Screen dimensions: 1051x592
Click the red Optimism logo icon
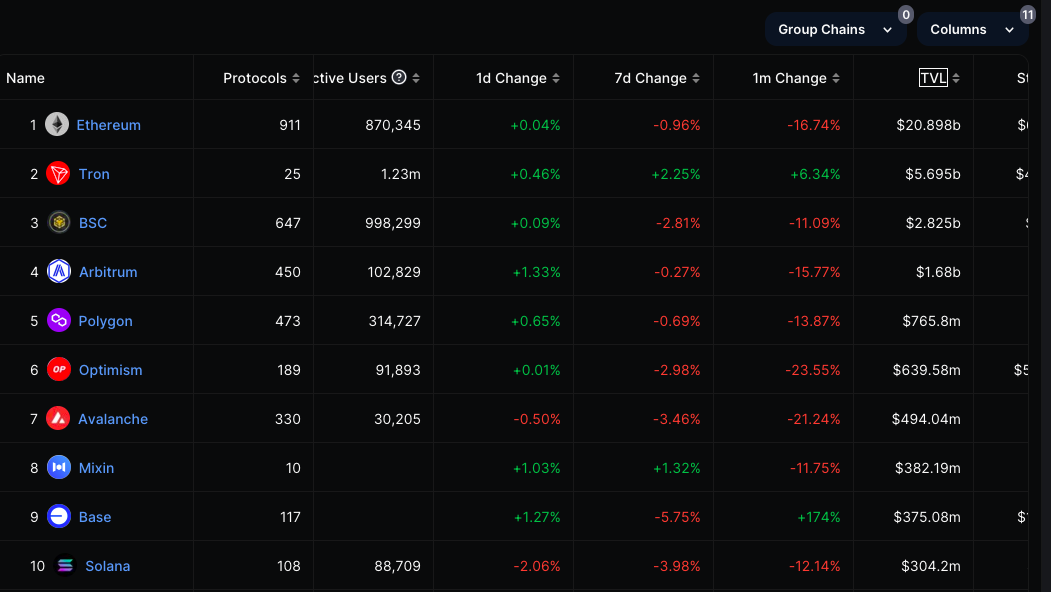(59, 370)
